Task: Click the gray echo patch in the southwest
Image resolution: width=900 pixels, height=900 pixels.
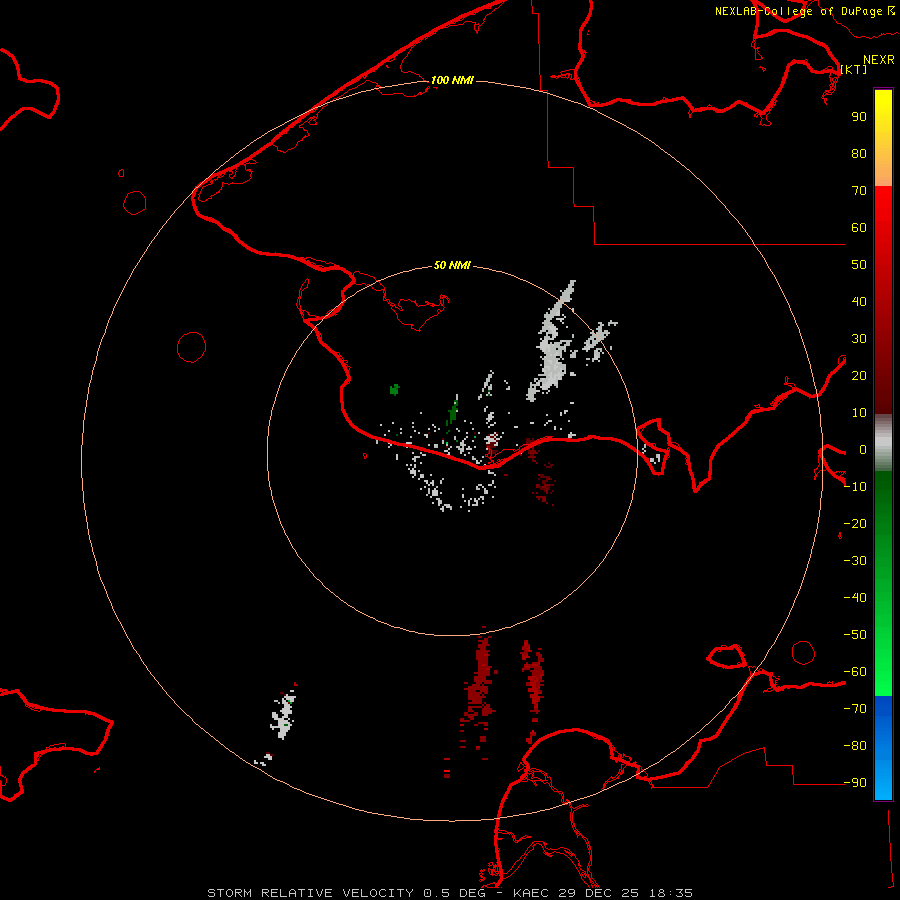Action: 283,717
